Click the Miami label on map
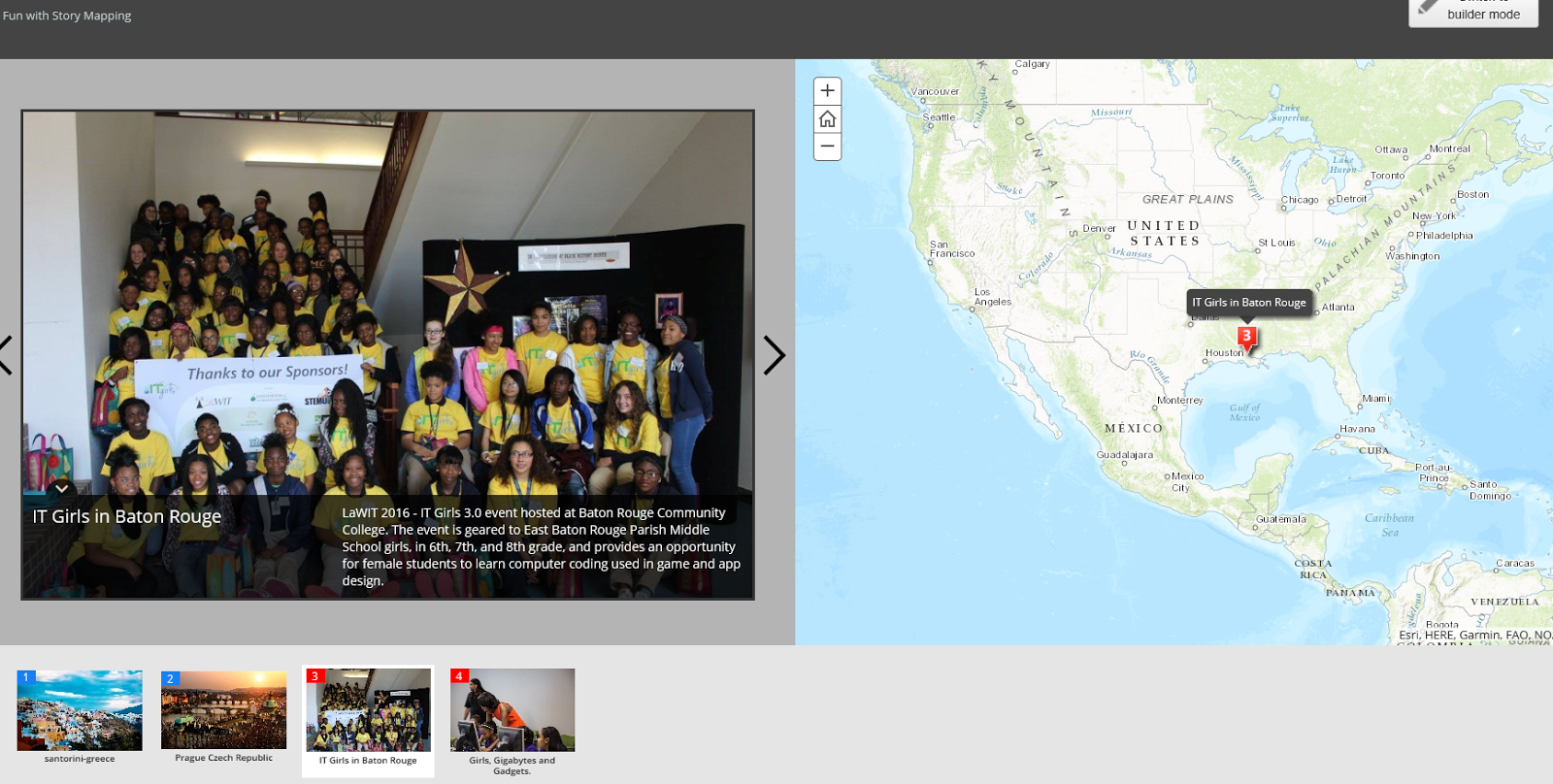 tap(1375, 399)
